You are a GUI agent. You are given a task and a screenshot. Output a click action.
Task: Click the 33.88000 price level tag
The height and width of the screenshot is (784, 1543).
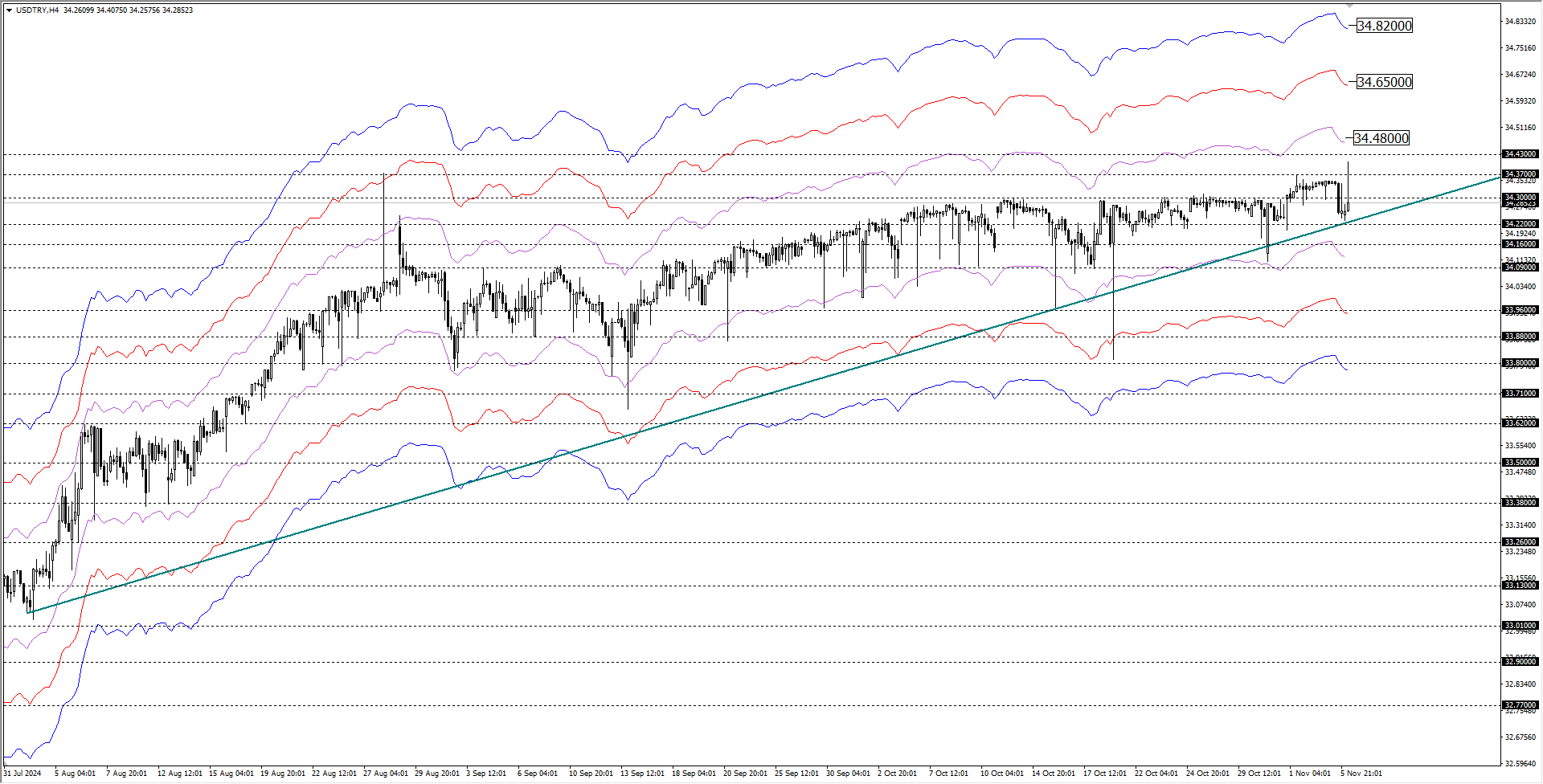[x=1520, y=337]
